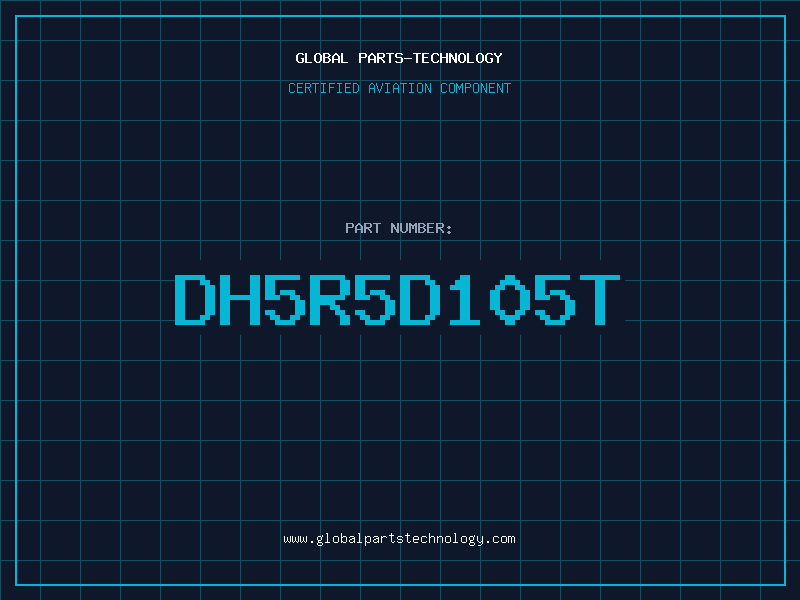Select the word CERTIFIED in the subtitle

pos(324,88)
